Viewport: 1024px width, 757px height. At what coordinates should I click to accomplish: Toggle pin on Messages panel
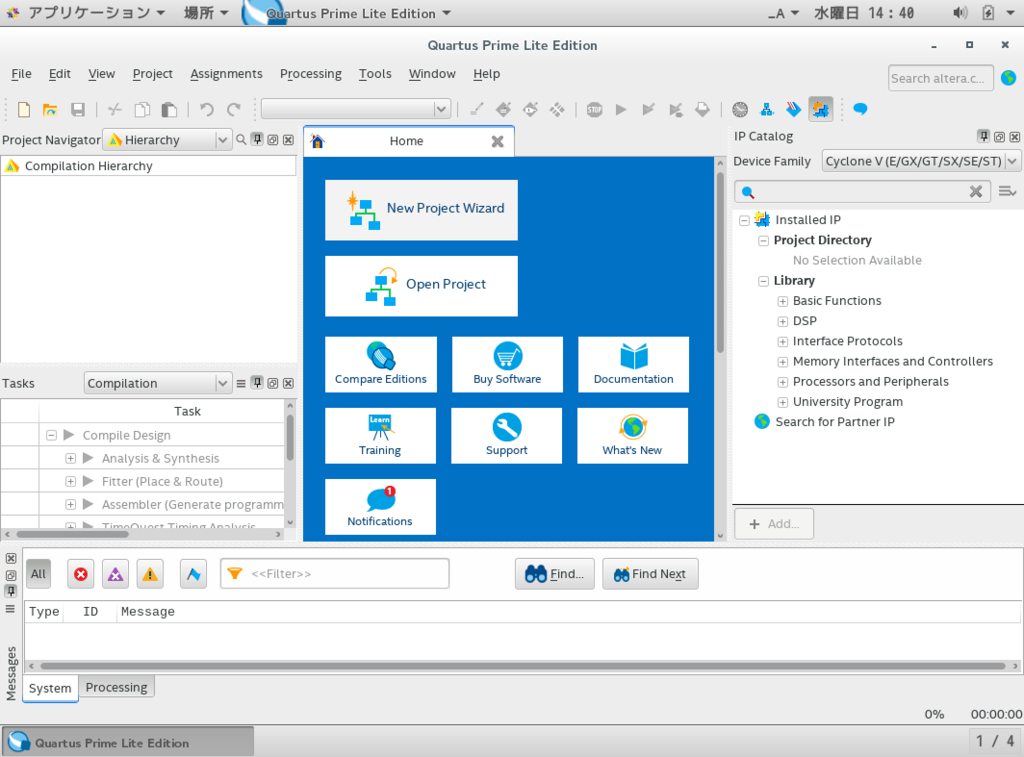pos(10,591)
